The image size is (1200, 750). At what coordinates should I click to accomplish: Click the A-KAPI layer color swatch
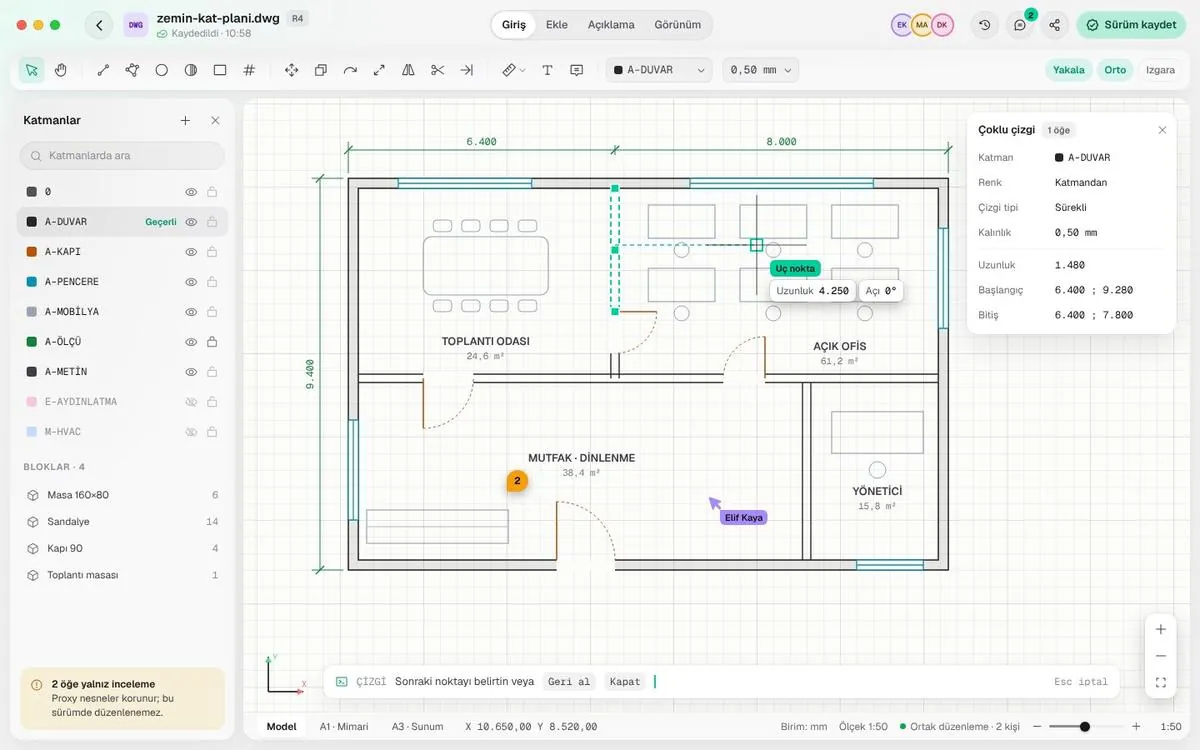(32, 252)
